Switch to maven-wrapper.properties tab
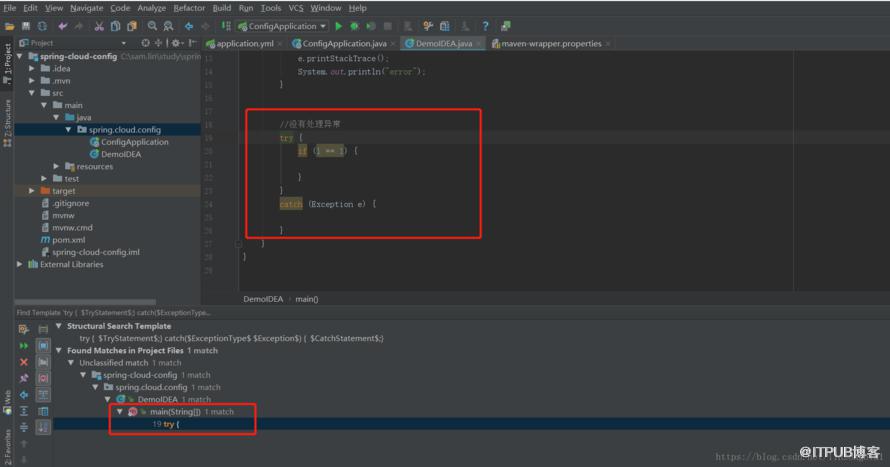890x467 pixels. [551, 44]
